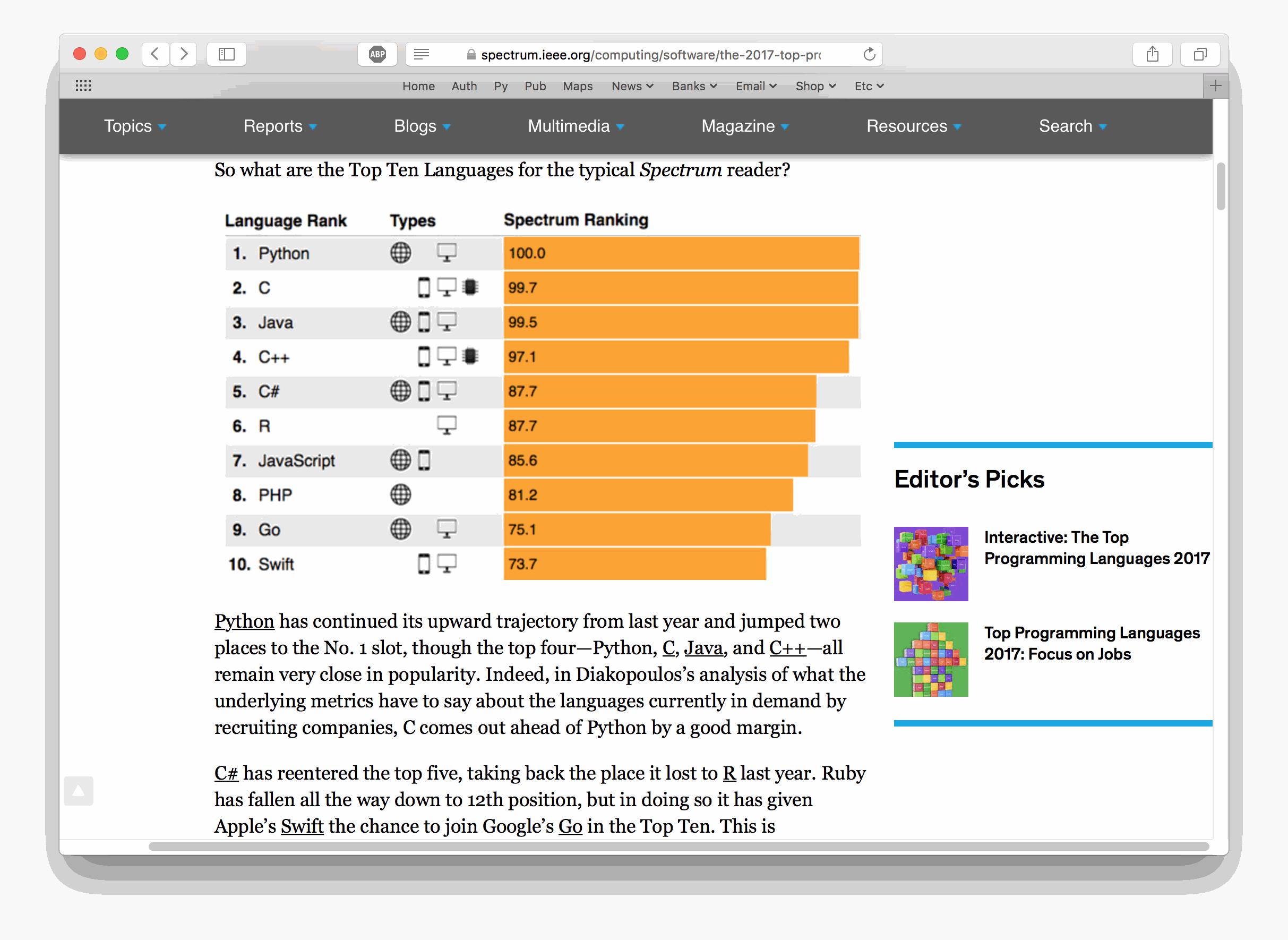Image resolution: width=1288 pixels, height=940 pixels.
Task: Follow the Java link in article text
Action: [703, 647]
